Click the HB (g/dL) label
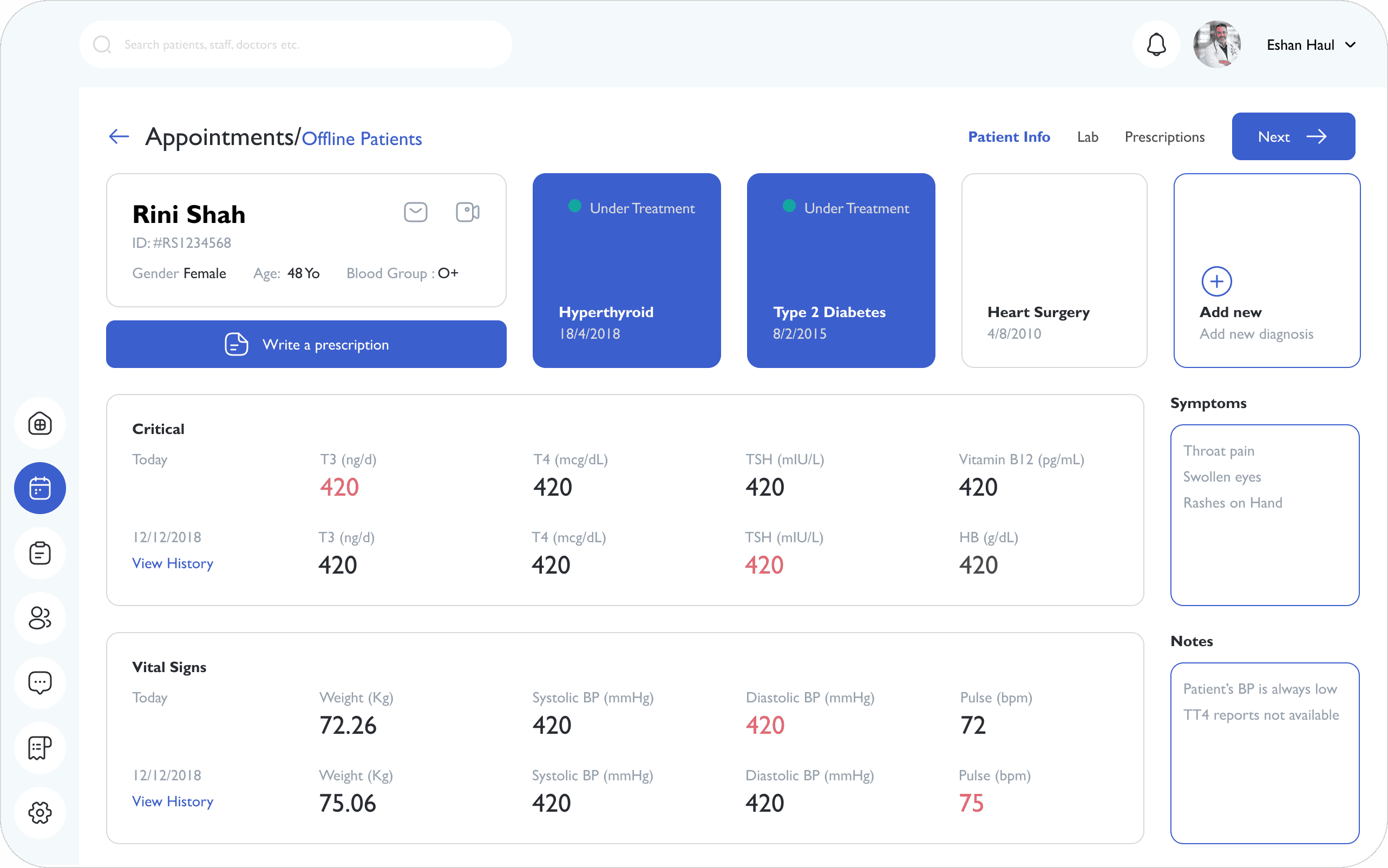This screenshot has width=1388, height=868. [988, 538]
